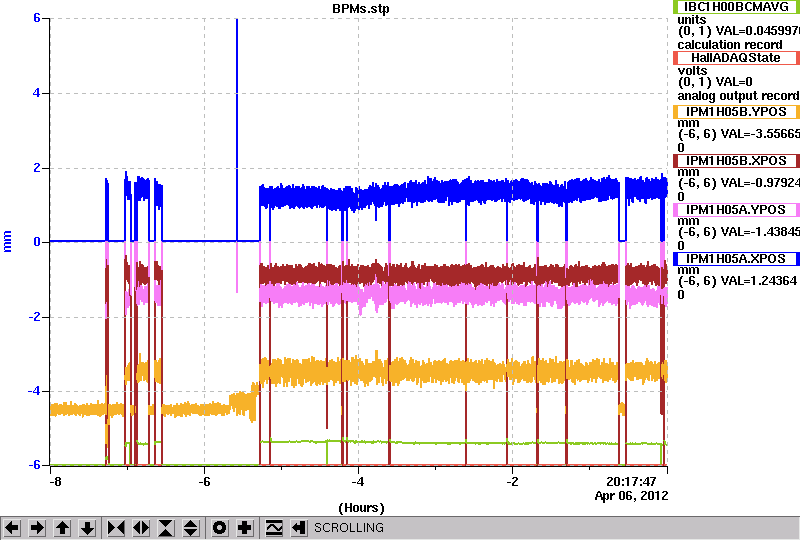Image resolution: width=800 pixels, height=540 pixels.
Task: Click the 20:17:47 timestamp on the time axis
Action: (x=631, y=482)
